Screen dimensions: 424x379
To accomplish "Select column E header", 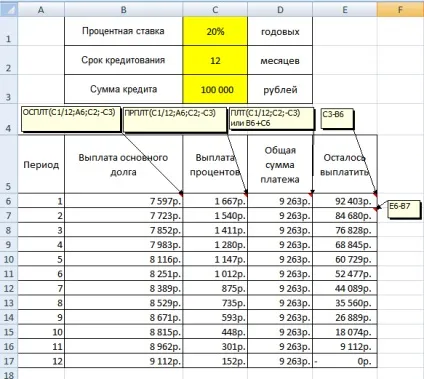I will point(345,10).
